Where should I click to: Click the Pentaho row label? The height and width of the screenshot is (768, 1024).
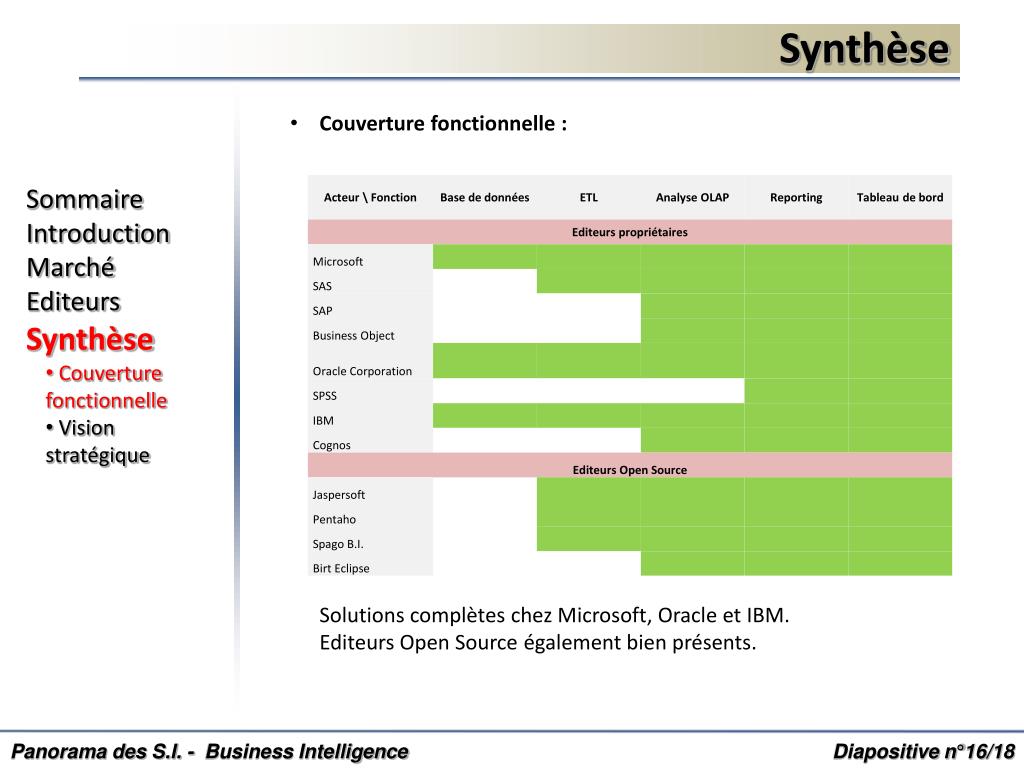coord(334,520)
